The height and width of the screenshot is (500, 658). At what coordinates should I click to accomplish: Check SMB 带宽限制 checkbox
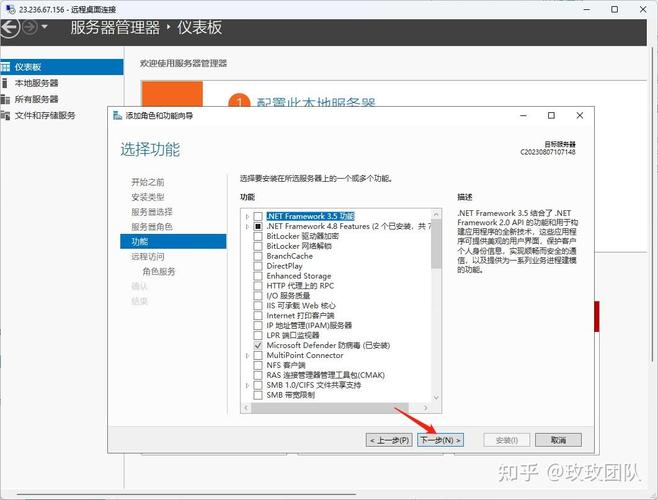pyautogui.click(x=258, y=395)
